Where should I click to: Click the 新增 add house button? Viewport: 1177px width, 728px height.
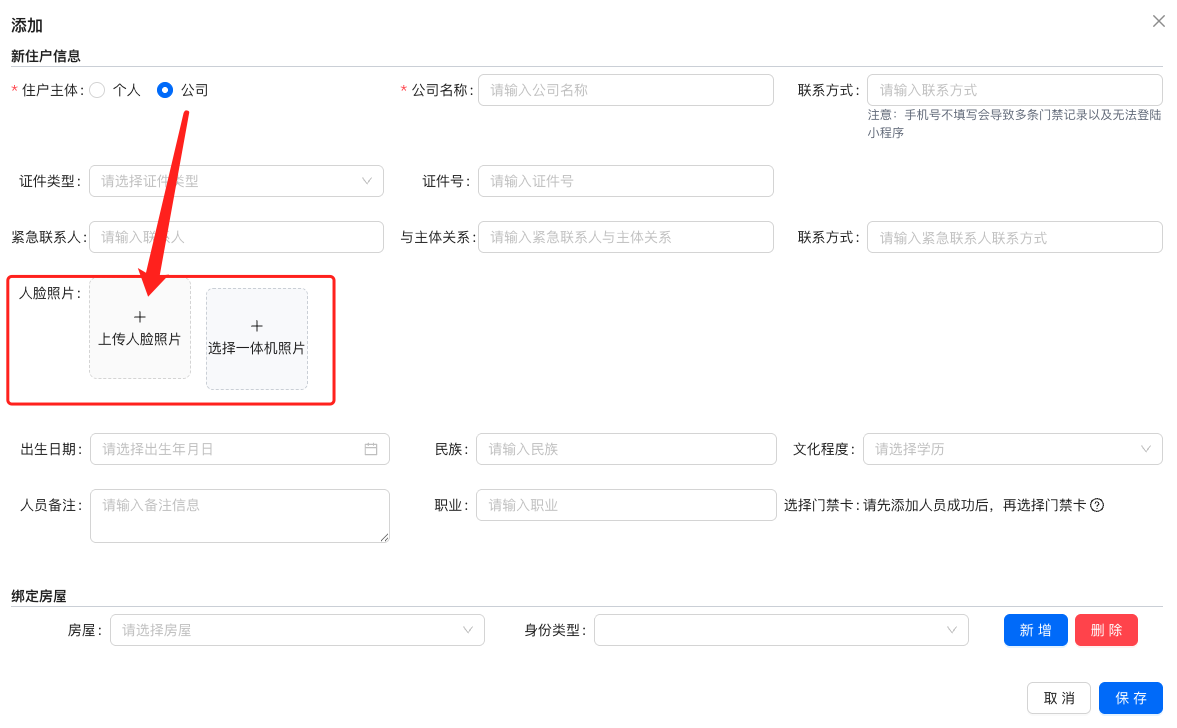(x=1035, y=630)
